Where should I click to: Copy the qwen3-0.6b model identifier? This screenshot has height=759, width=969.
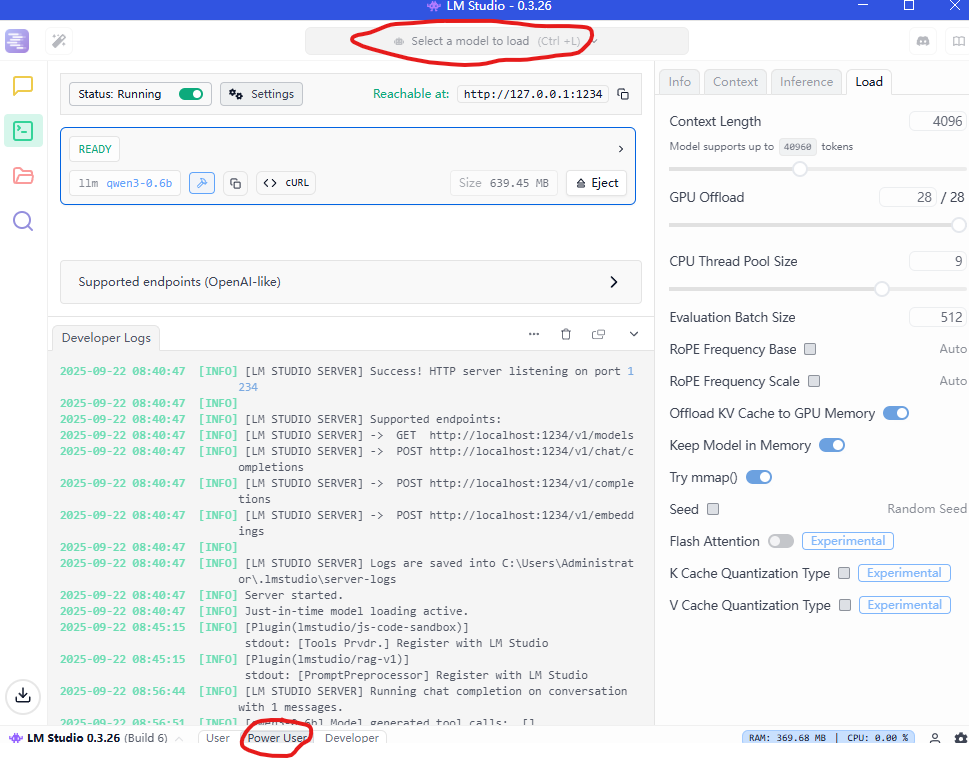[x=235, y=183]
